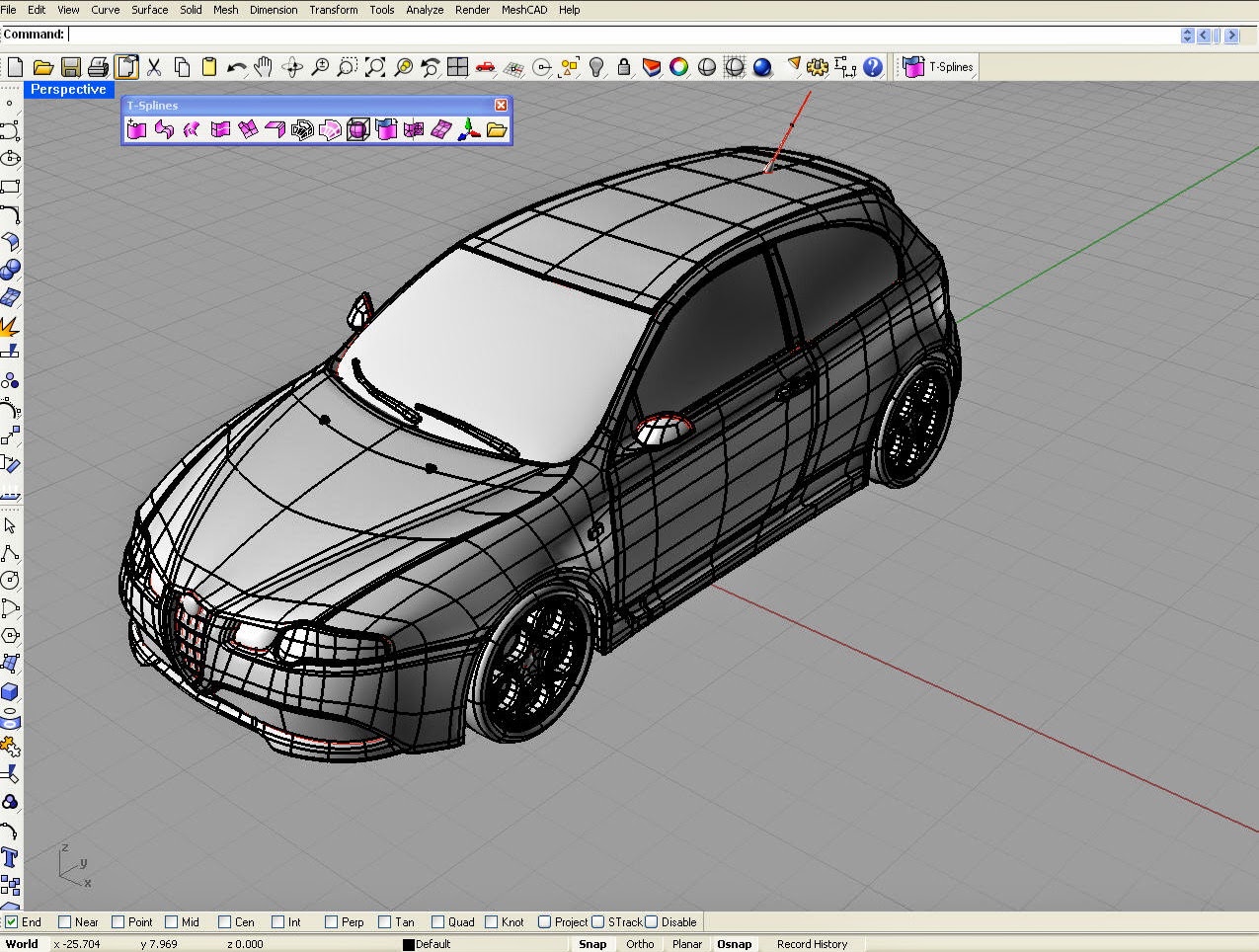Enable the Mid osnap checkbox
The image size is (1259, 952).
click(x=170, y=921)
